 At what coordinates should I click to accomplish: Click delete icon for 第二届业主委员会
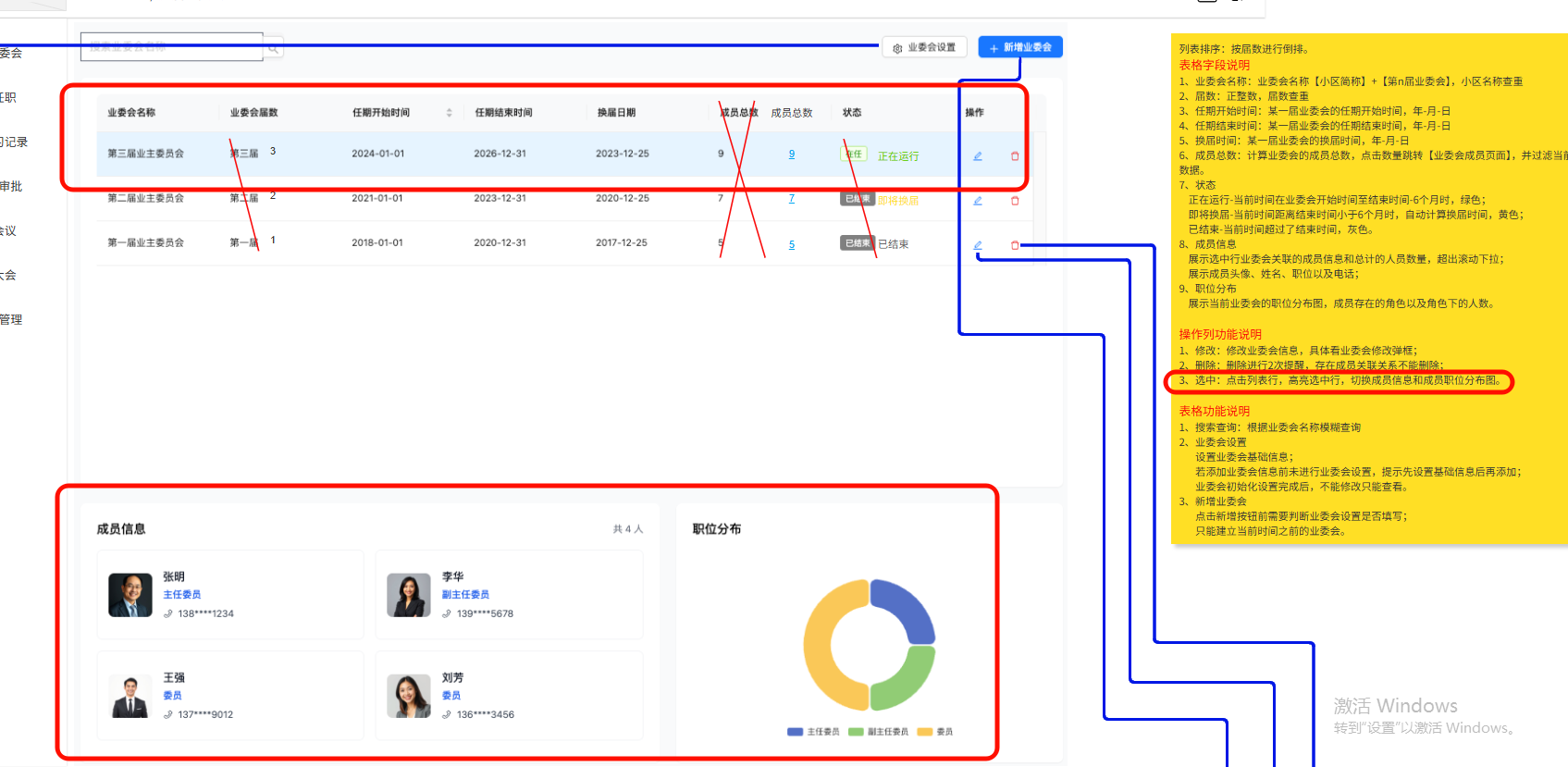click(x=1015, y=201)
